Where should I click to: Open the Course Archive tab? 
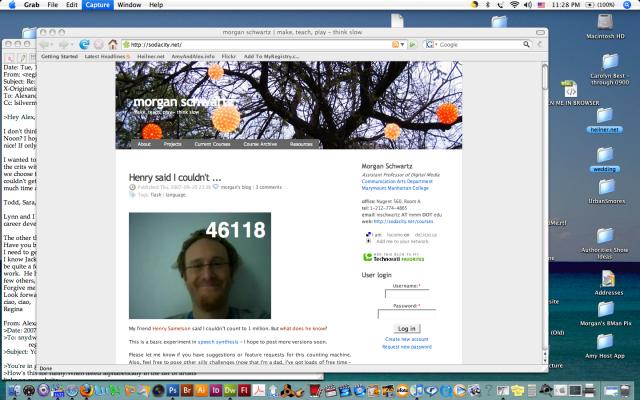tap(260, 144)
